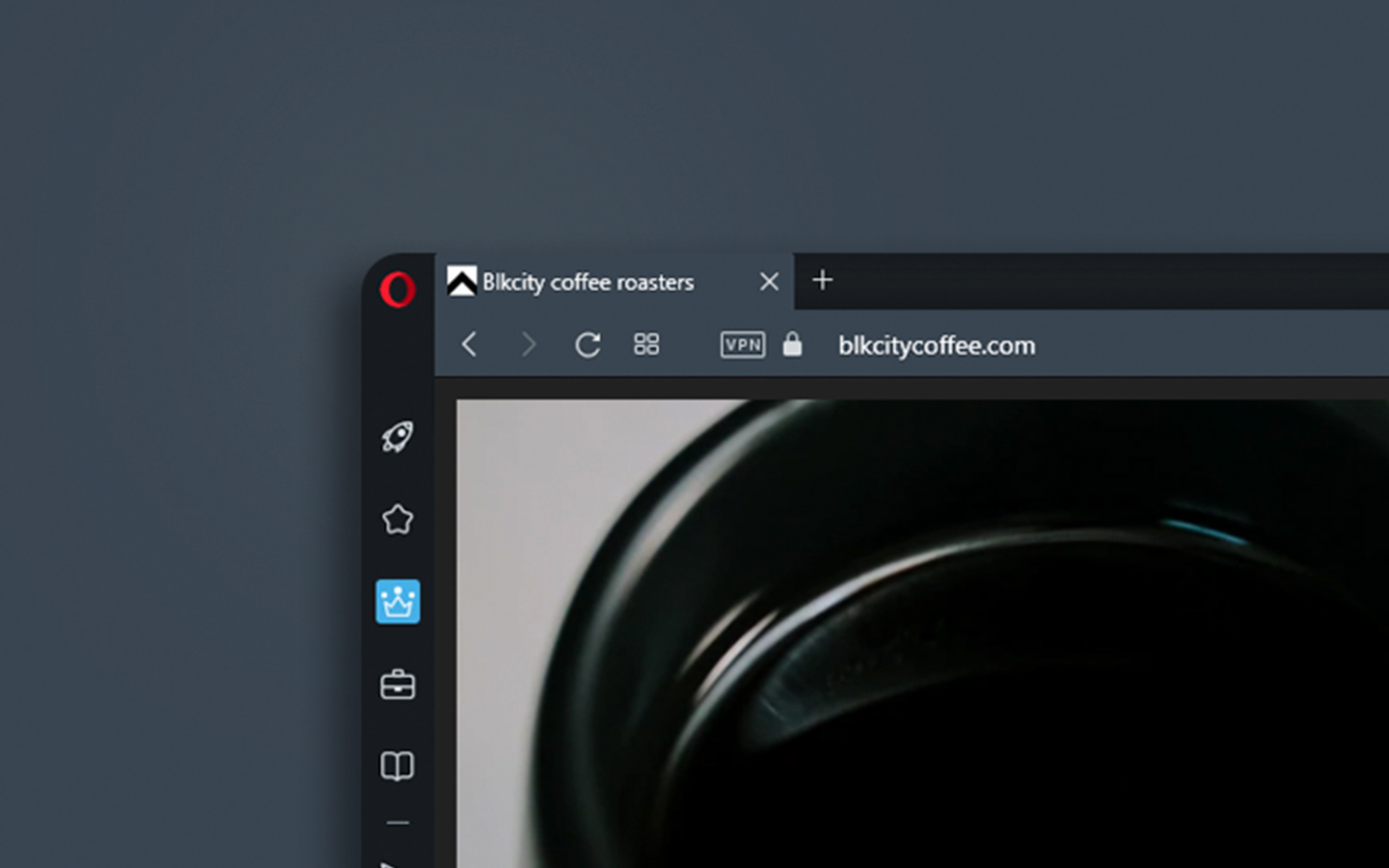
Task: Select the Blkcity coffee roasters tab
Action: point(614,282)
